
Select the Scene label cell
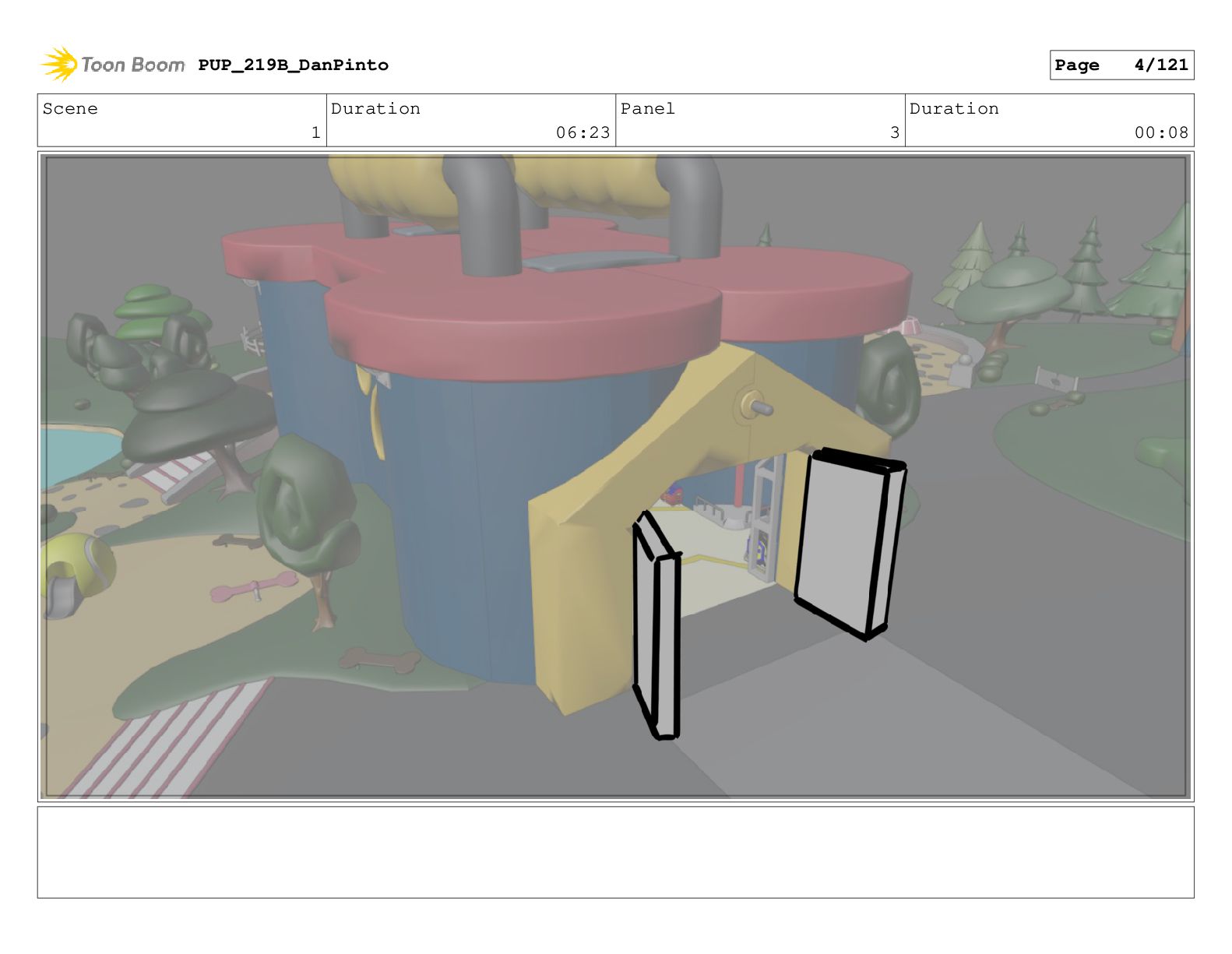point(181,121)
